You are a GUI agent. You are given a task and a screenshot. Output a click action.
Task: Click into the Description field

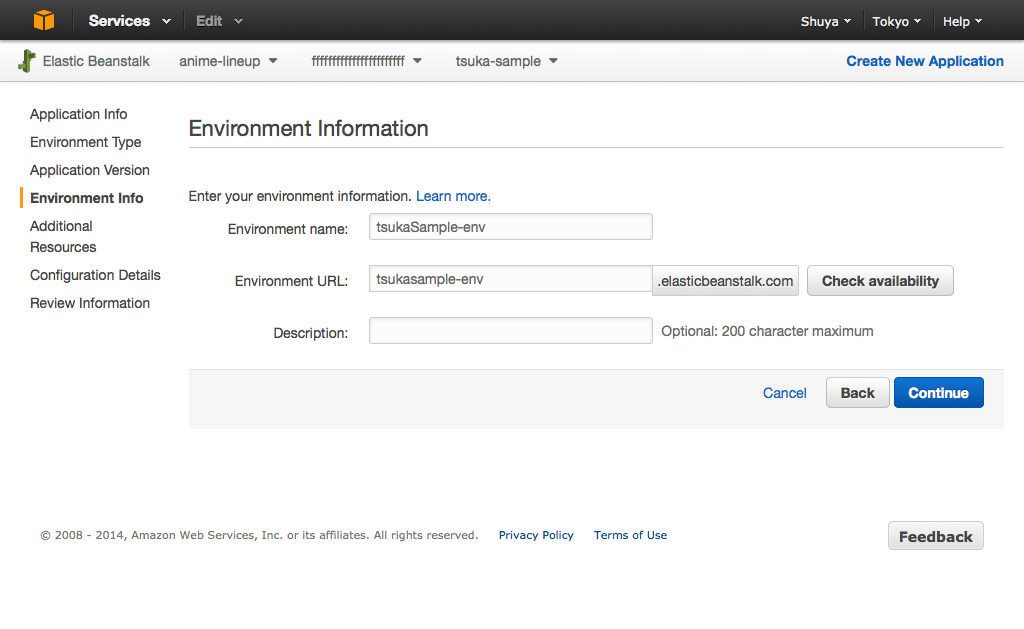[510, 331]
